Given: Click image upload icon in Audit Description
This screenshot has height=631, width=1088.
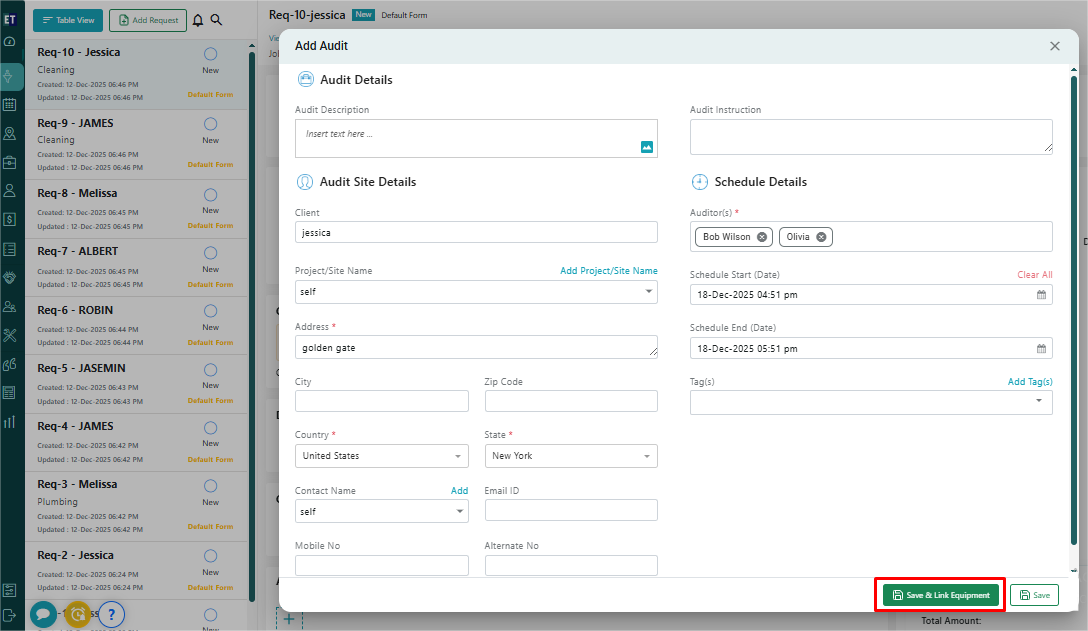Looking at the screenshot, I should [x=647, y=147].
